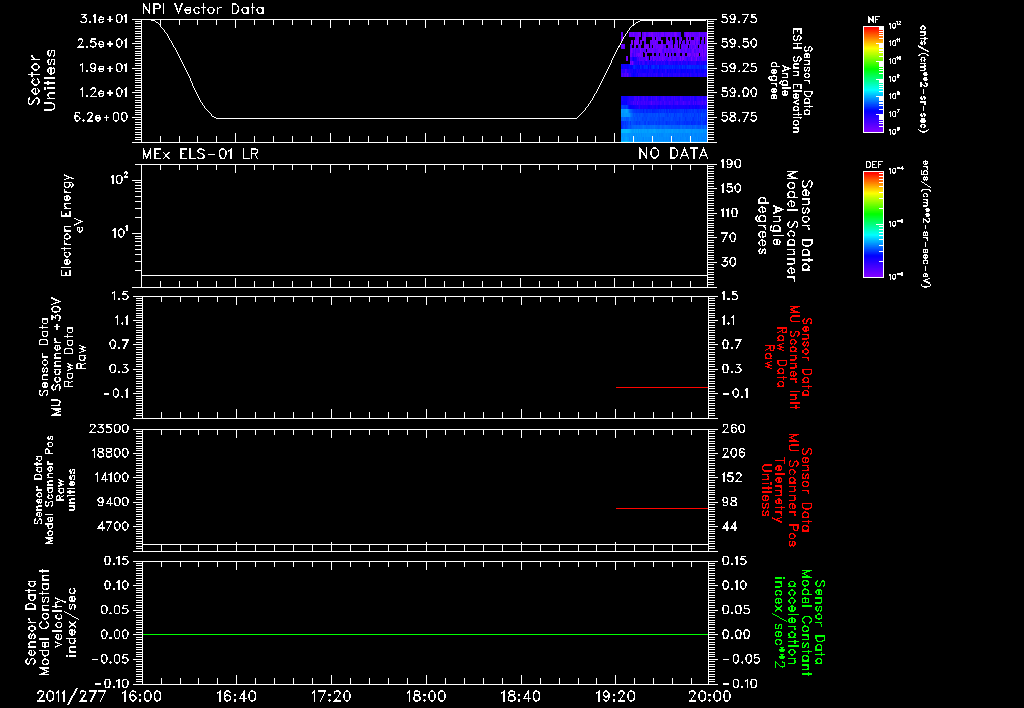Click the 206 telemetry tick value
1024x708 pixels.
(x=733, y=453)
